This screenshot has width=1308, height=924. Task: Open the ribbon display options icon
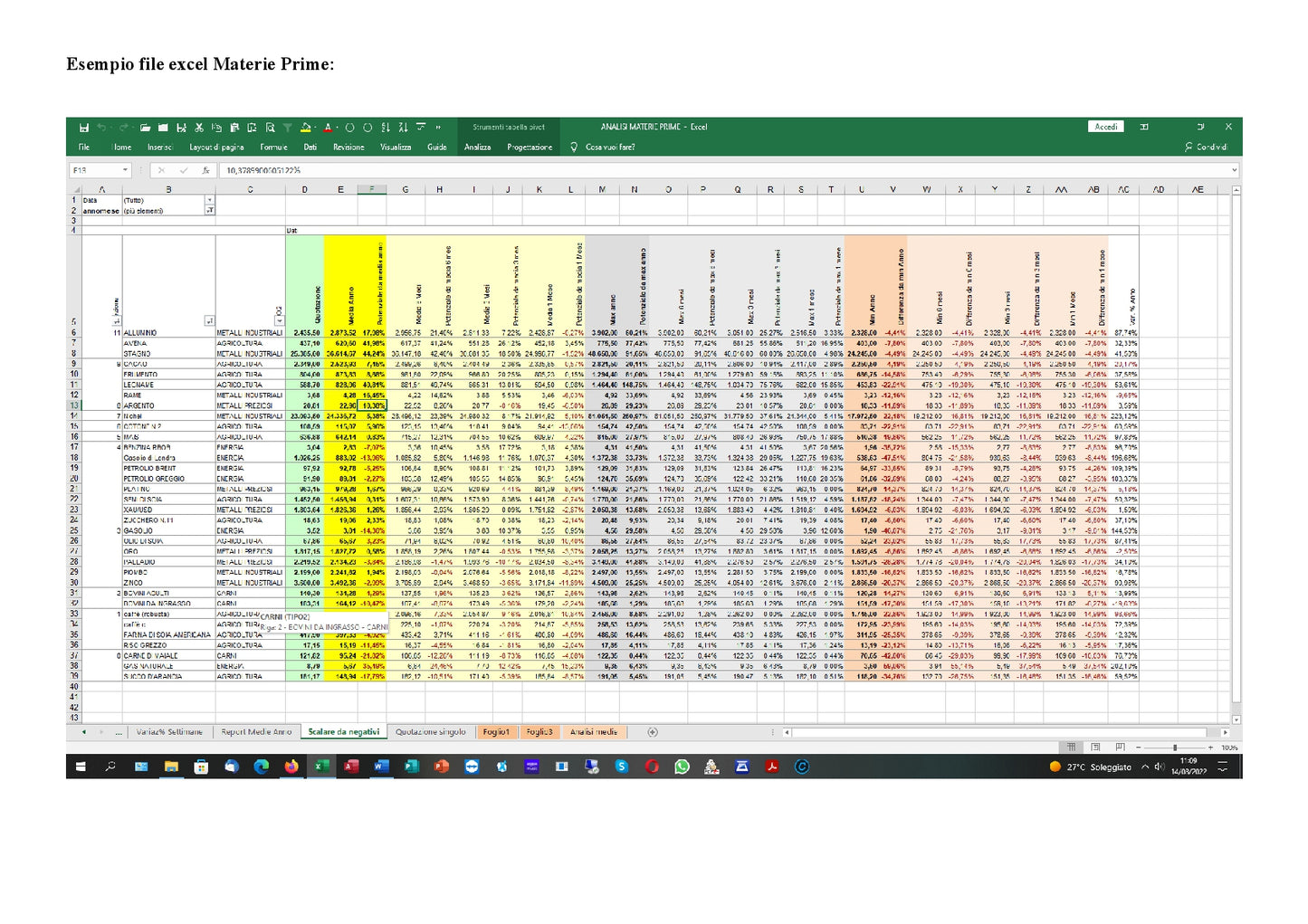[1144, 127]
